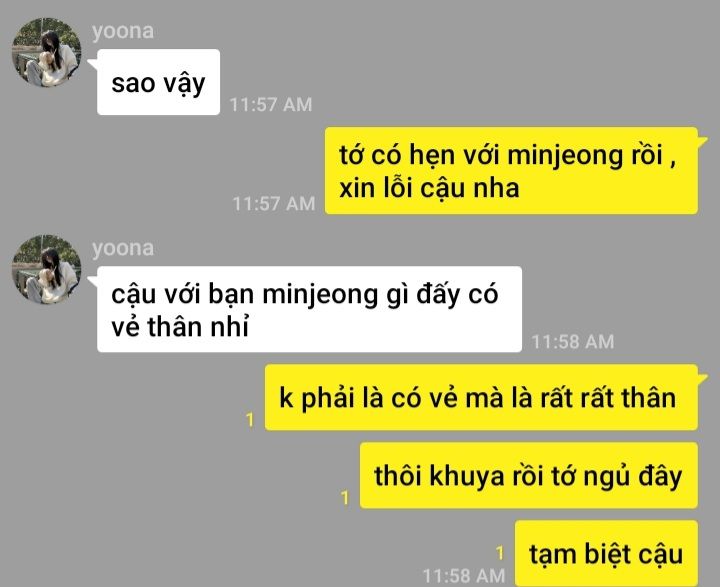Click the 11:57 AM timestamp next to 'sao vậy'
This screenshot has height=587, width=720.
(271, 105)
